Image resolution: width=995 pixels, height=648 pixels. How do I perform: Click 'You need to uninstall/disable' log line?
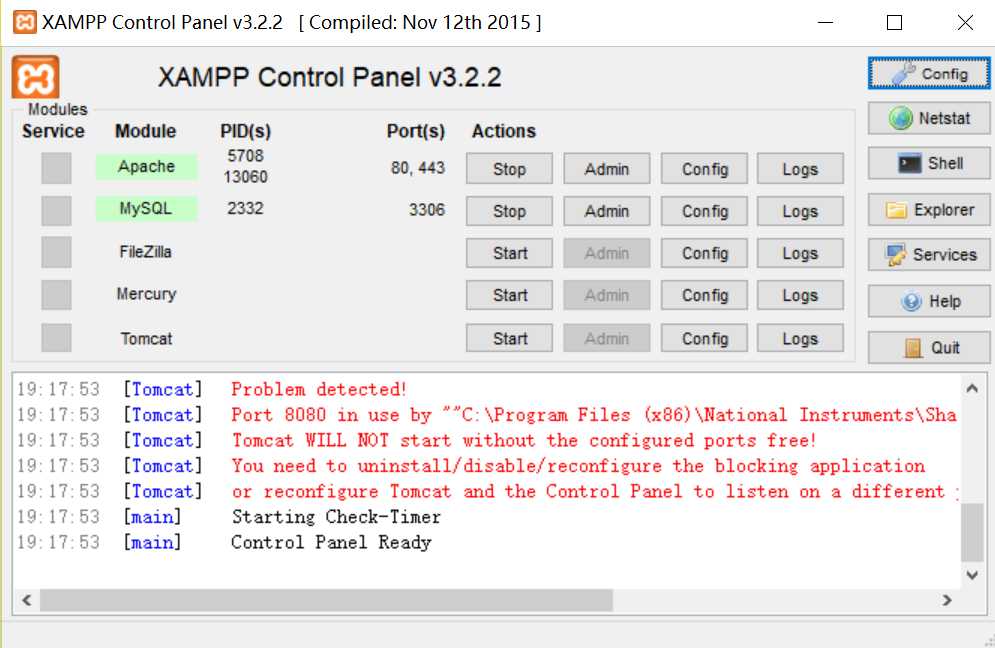tap(578, 466)
